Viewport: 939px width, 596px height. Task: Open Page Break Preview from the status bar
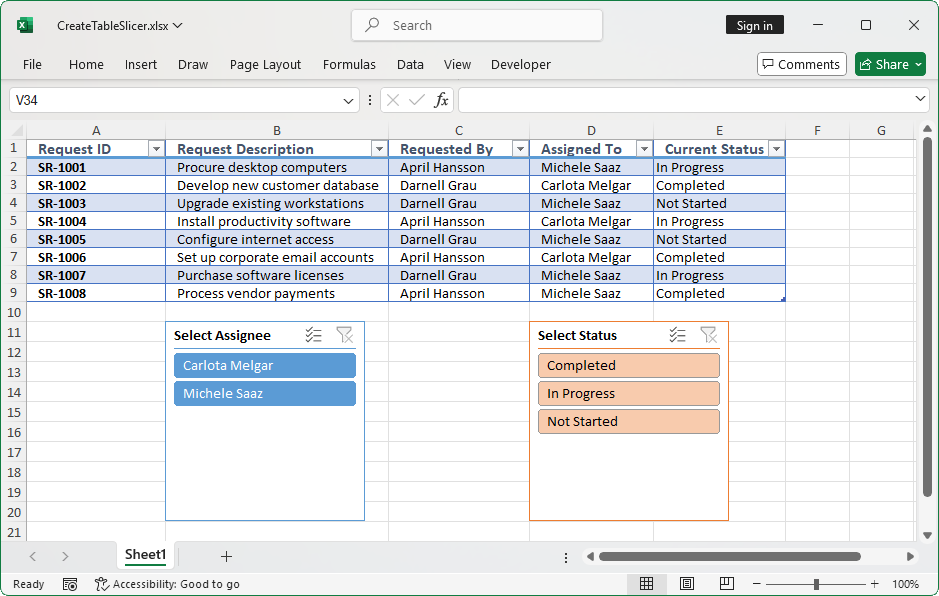tap(725, 583)
